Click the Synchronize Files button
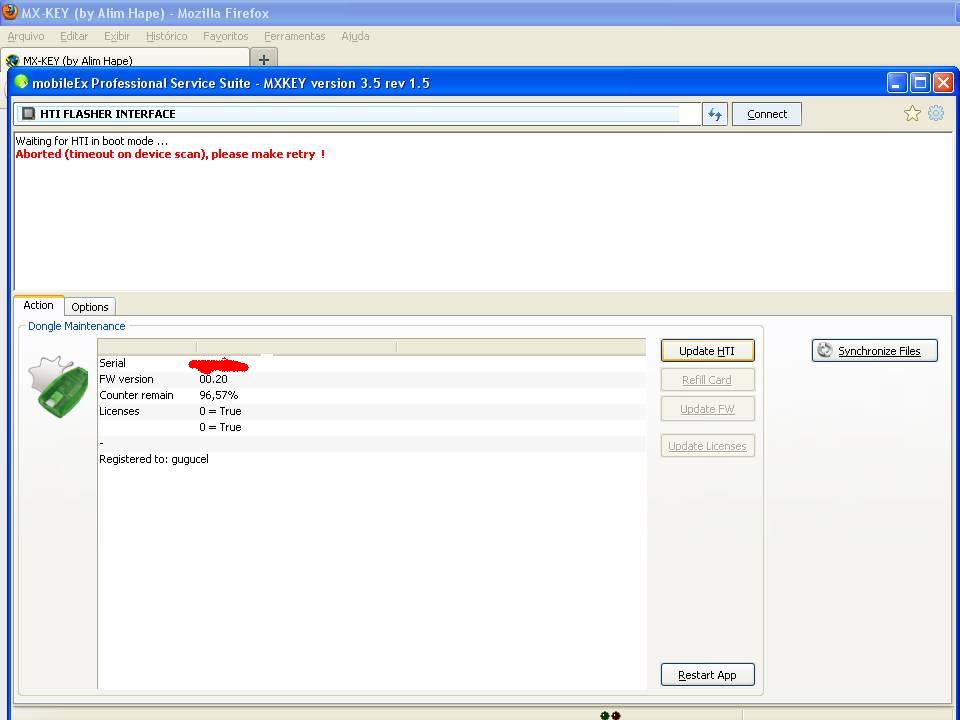960x720 pixels. [874, 351]
